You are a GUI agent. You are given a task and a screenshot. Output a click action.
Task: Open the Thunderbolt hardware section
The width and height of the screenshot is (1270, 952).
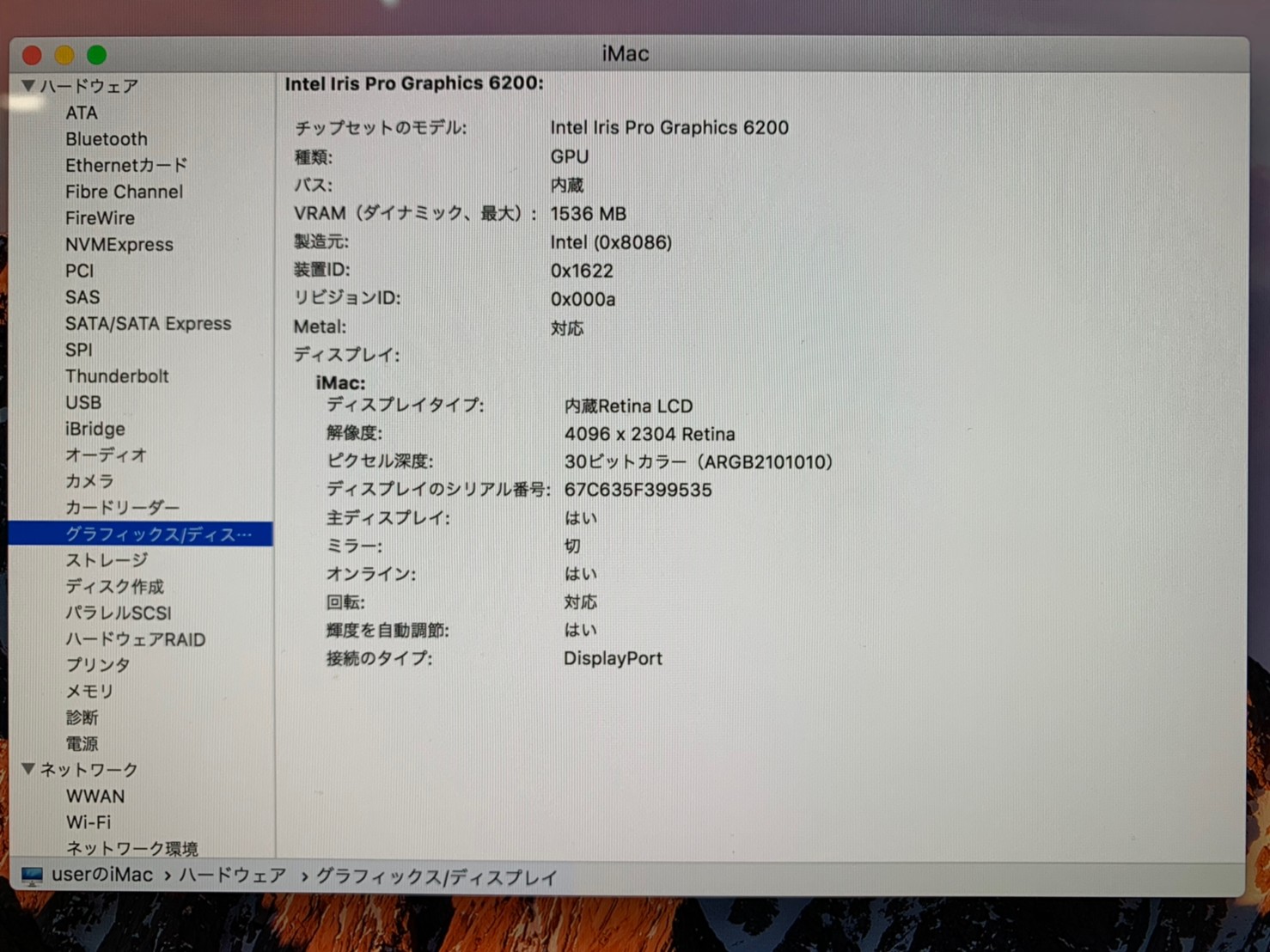(117, 376)
